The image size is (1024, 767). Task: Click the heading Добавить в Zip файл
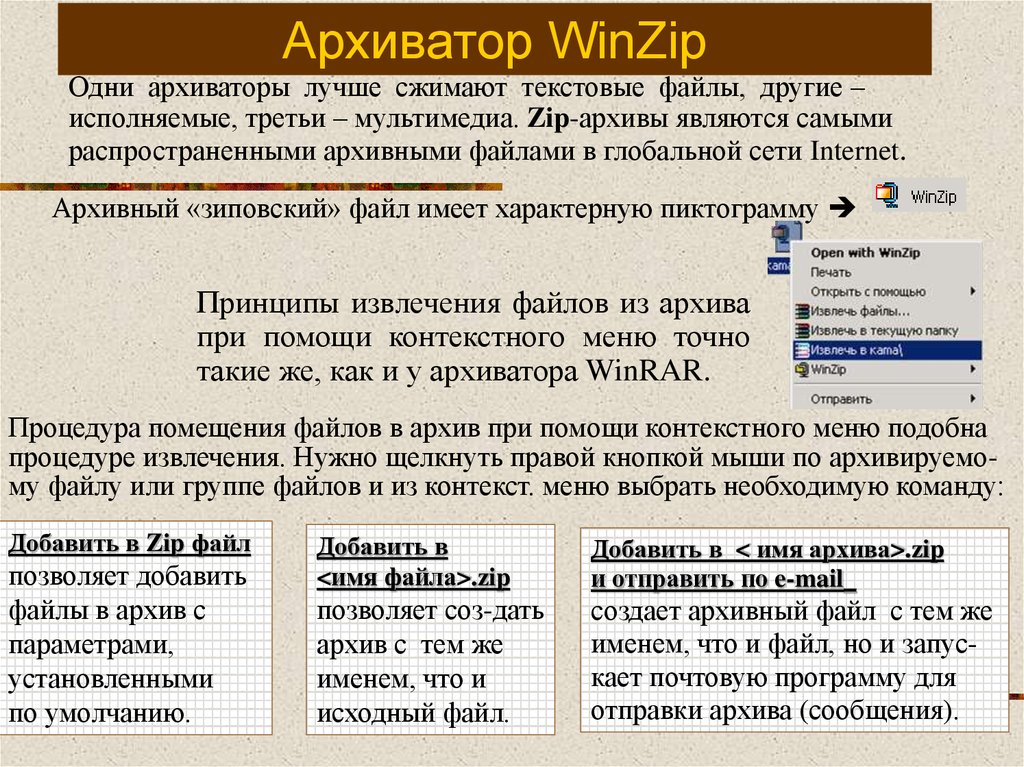tap(129, 543)
